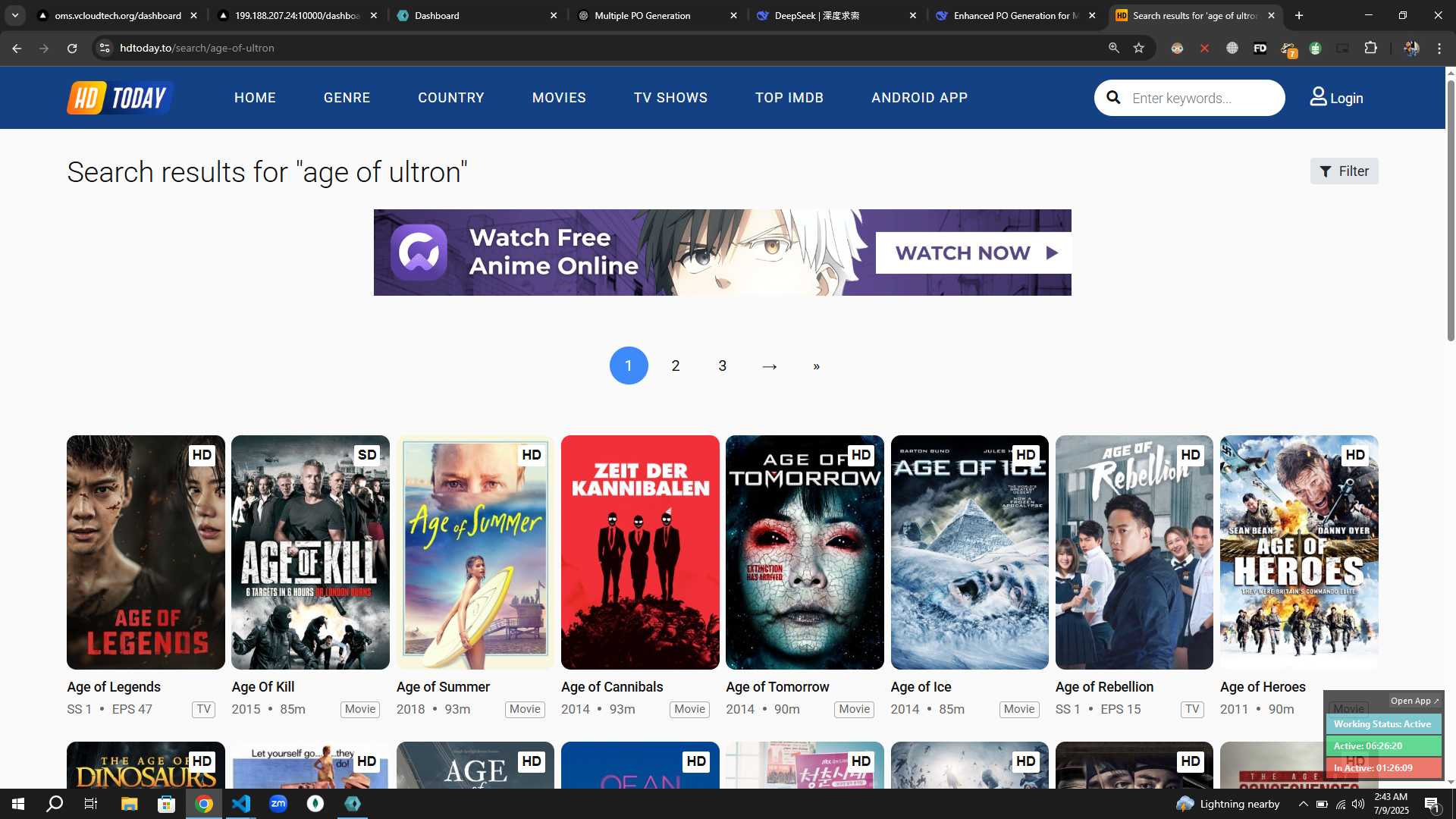
Task: Open The Age of Dinosaurs poster
Action: tap(146, 764)
